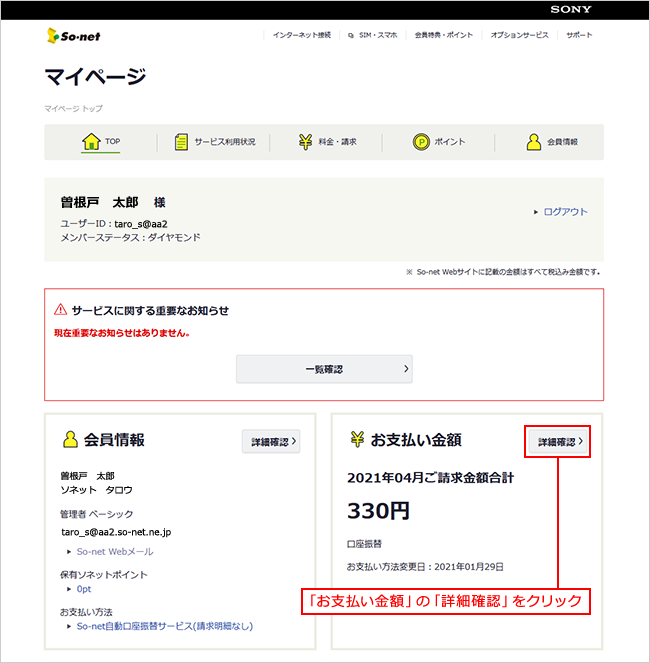
Task: Click the サービスに関する重要なお知らせ heading
Action: click(x=150, y=311)
